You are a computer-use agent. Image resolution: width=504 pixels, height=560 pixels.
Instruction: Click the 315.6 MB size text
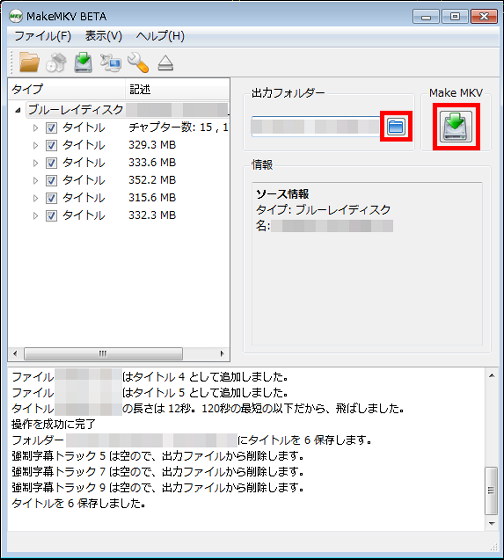pyautogui.click(x=152, y=198)
